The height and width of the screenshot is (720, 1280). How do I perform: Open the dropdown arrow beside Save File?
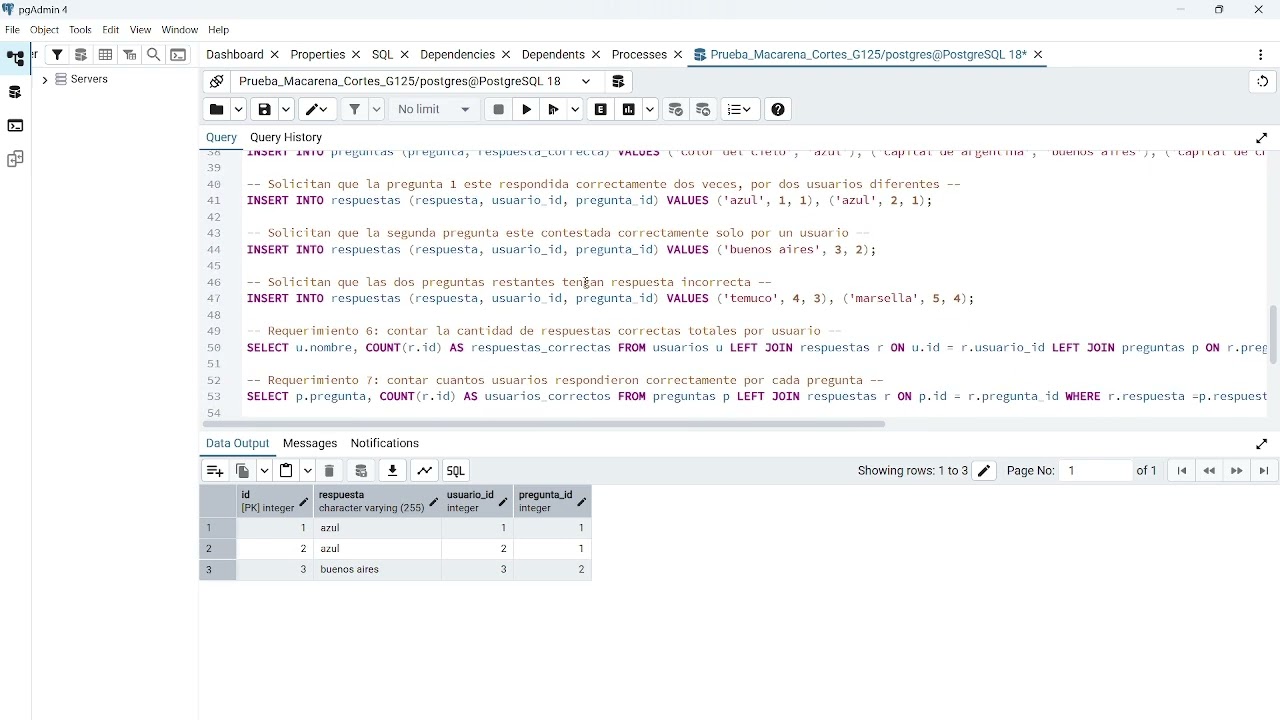286,110
